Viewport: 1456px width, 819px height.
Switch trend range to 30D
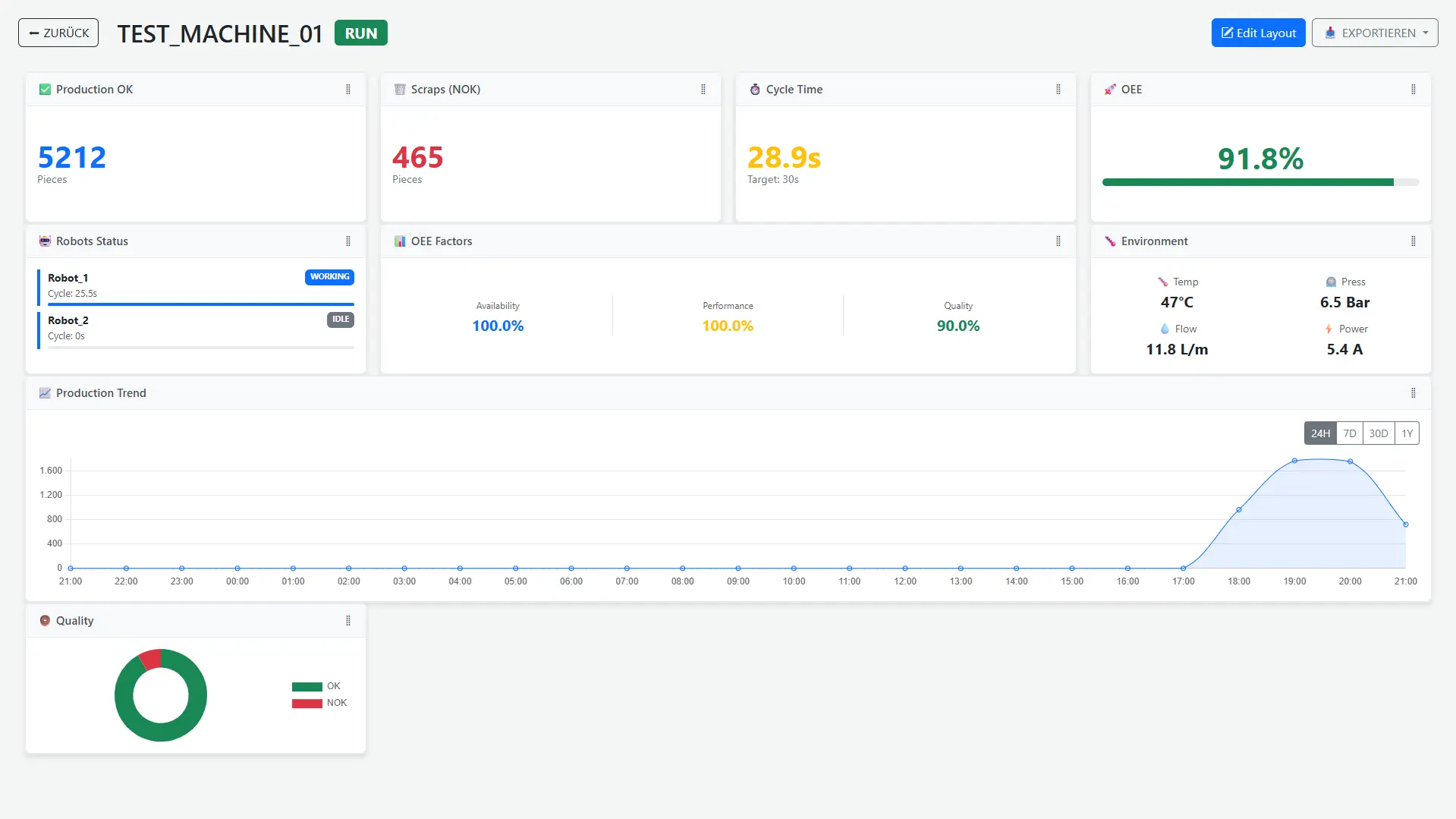click(x=1379, y=433)
